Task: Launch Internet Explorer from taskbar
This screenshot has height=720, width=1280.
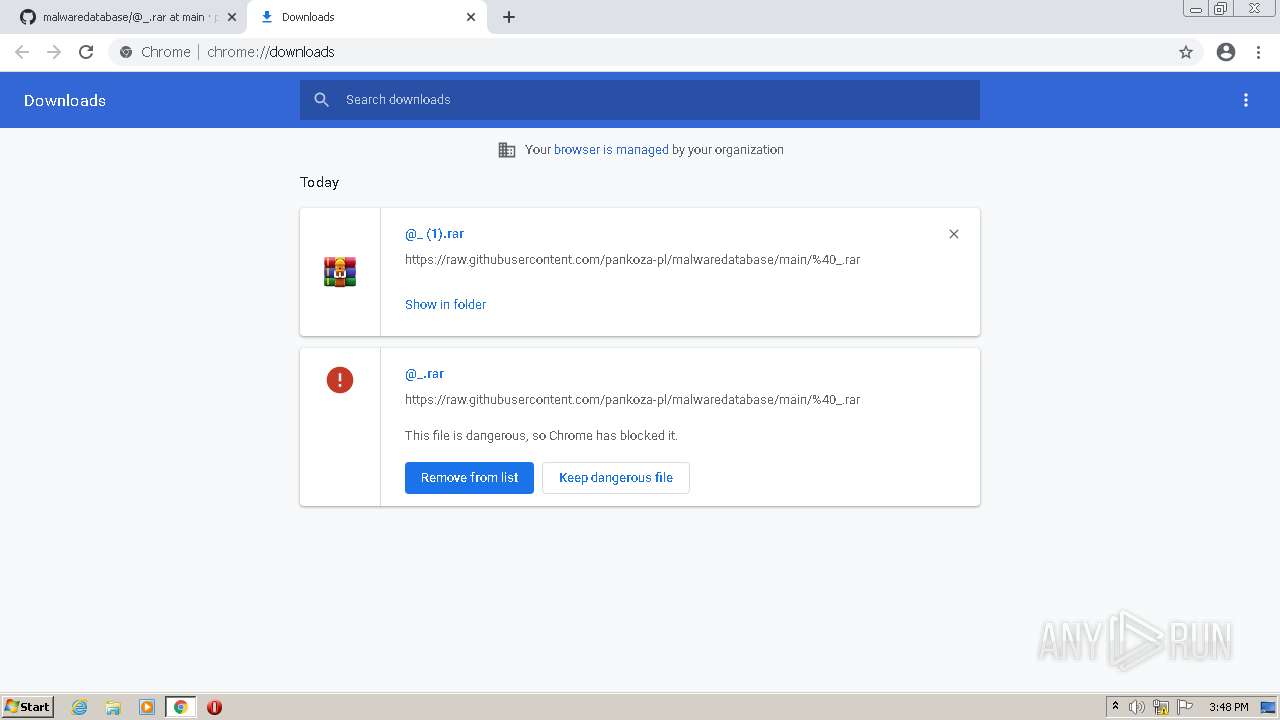Action: tap(80, 707)
